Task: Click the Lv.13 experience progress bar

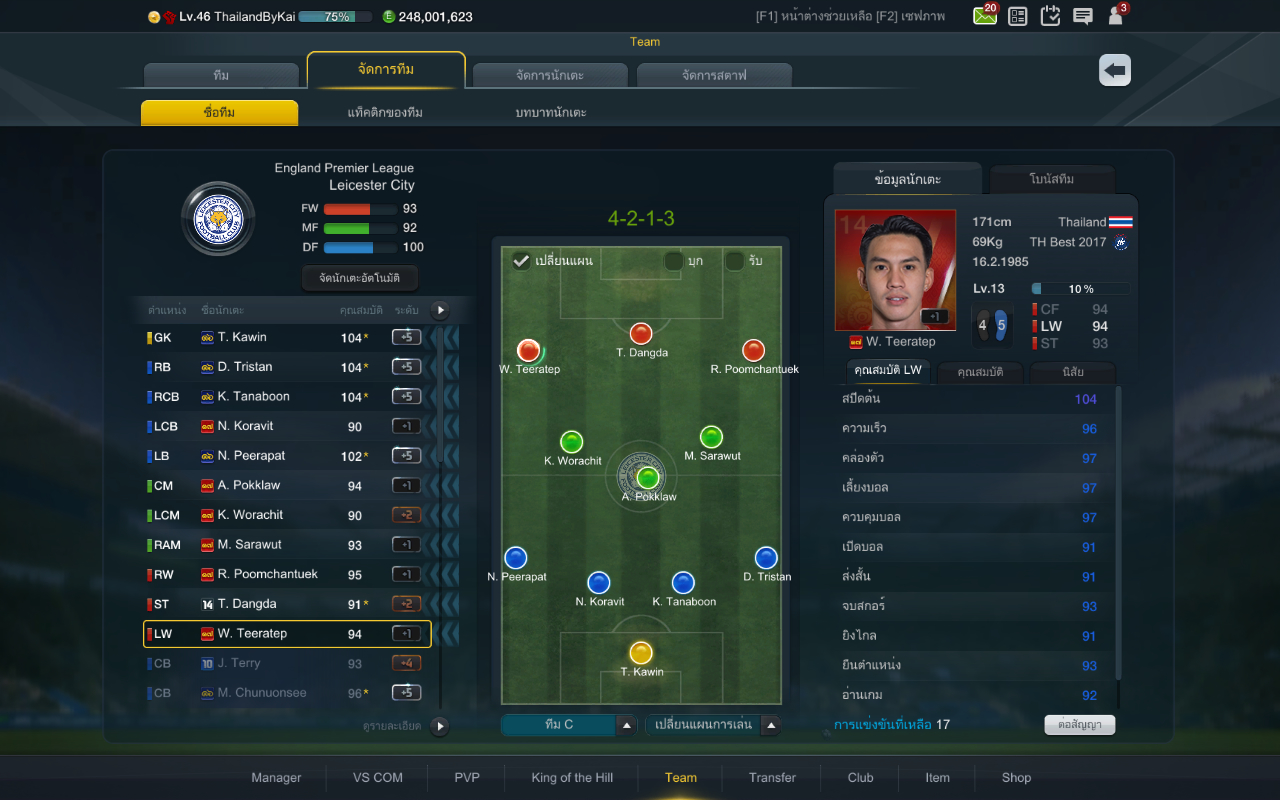Action: (x=1081, y=289)
